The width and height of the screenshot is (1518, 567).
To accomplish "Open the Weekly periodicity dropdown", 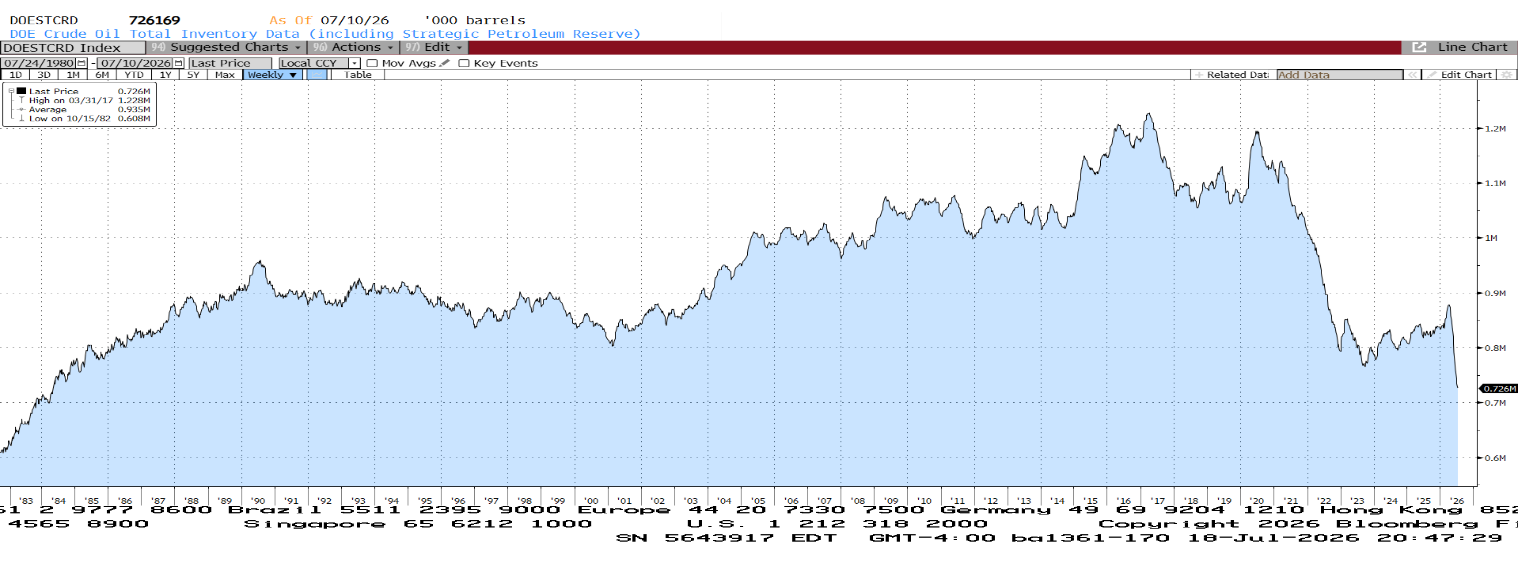I will point(272,75).
